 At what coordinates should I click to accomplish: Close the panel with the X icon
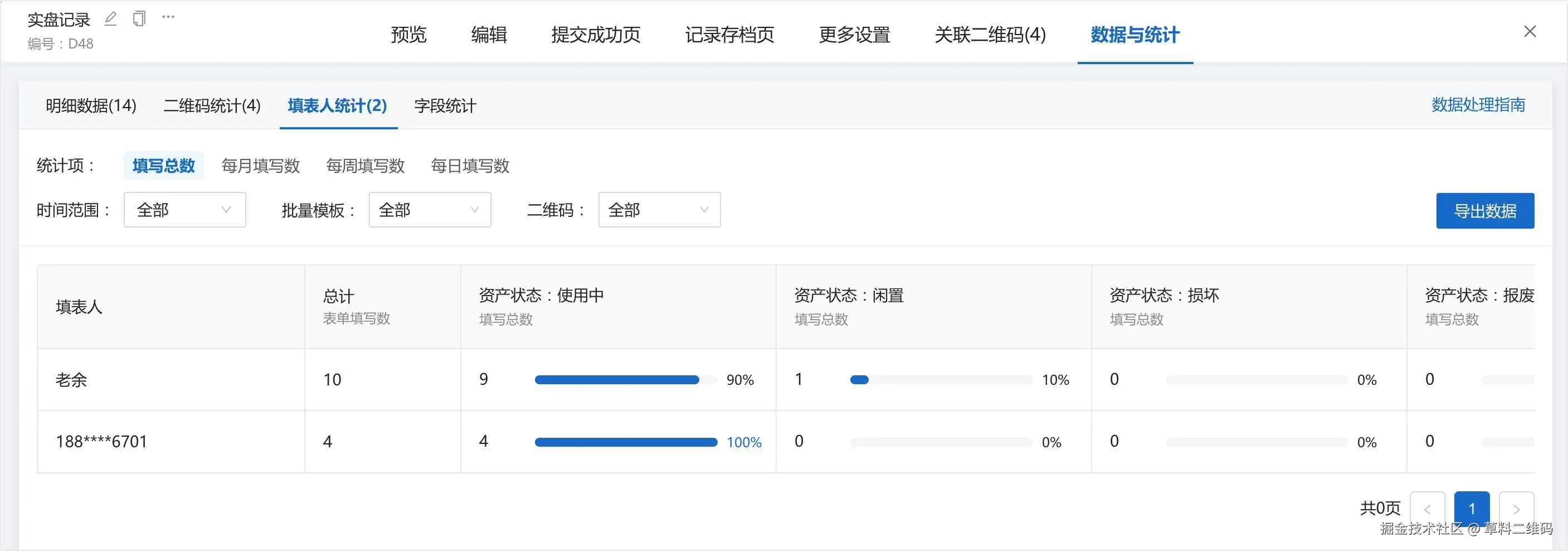(1530, 32)
